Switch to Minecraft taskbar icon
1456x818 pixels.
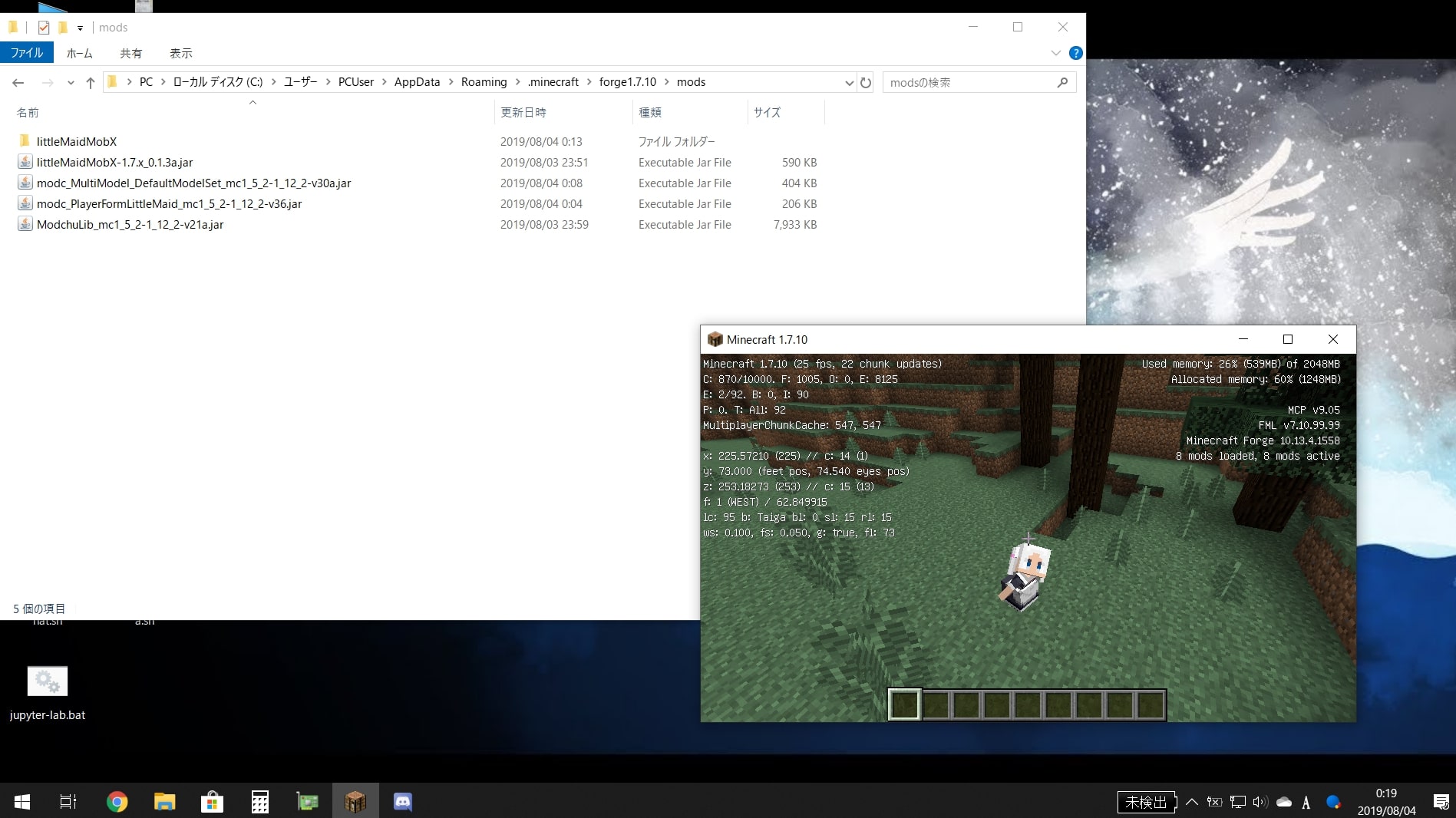355,801
